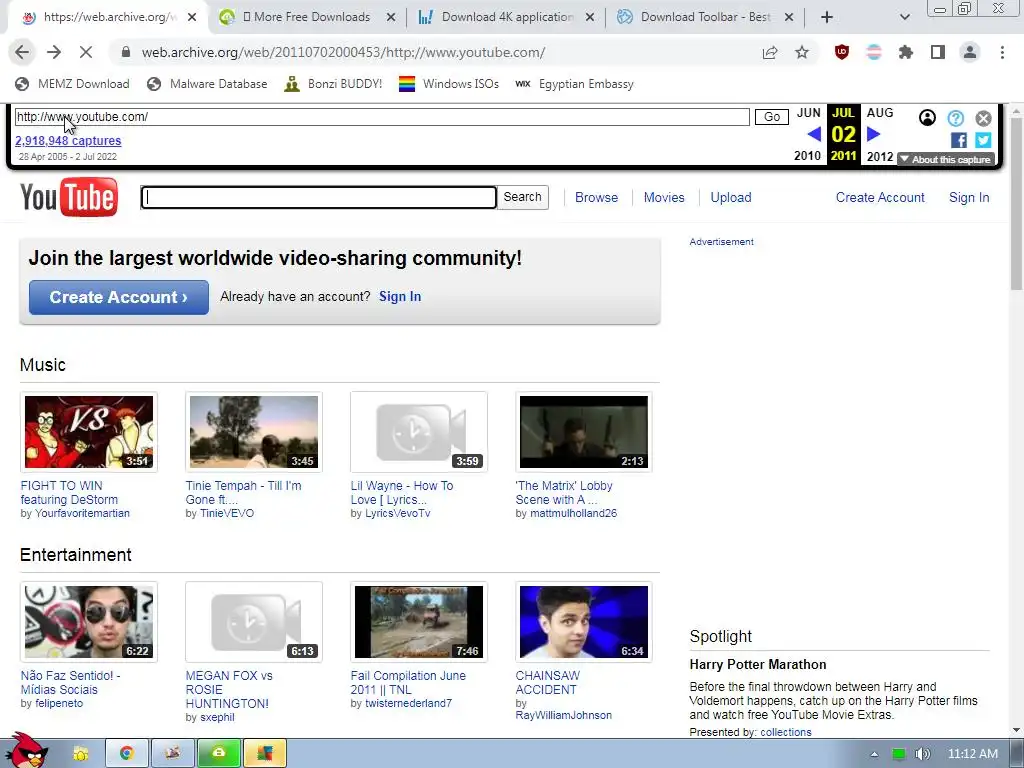Bookmark this page with the star icon

[x=802, y=52]
